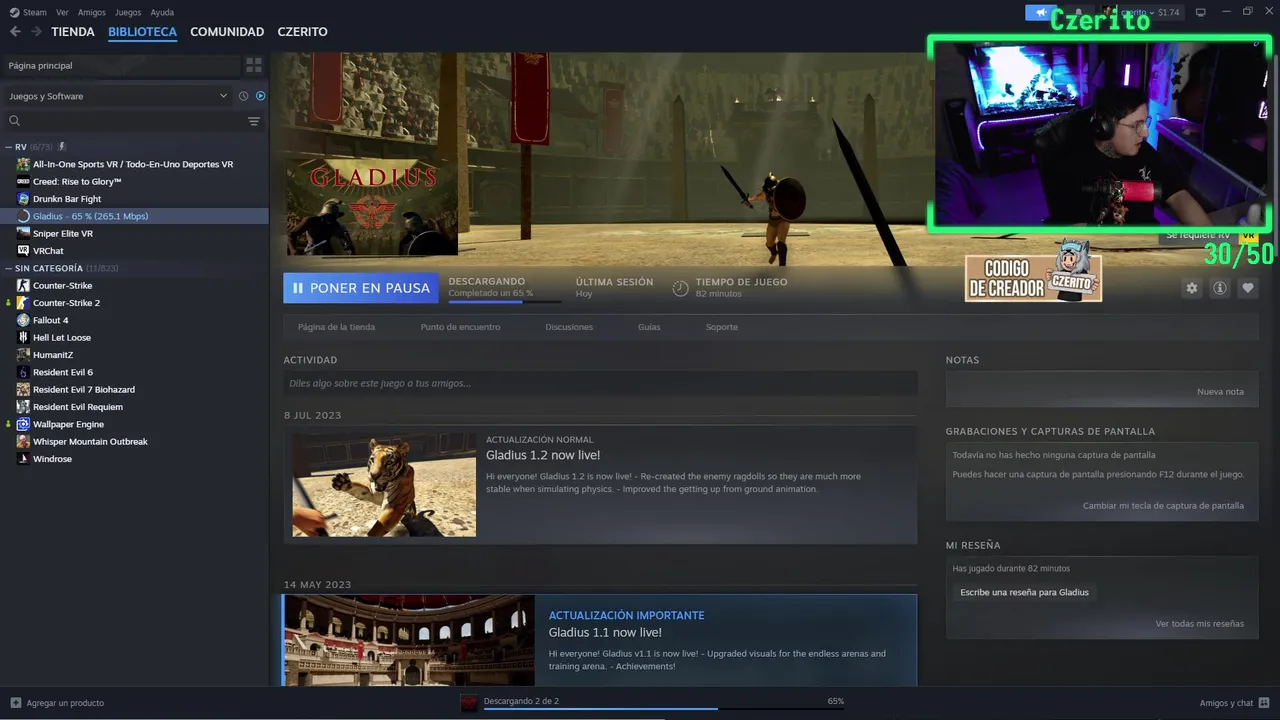Click Cambiar mi tecla de captura de pantalla
This screenshot has width=1280, height=720.
pyautogui.click(x=1163, y=506)
